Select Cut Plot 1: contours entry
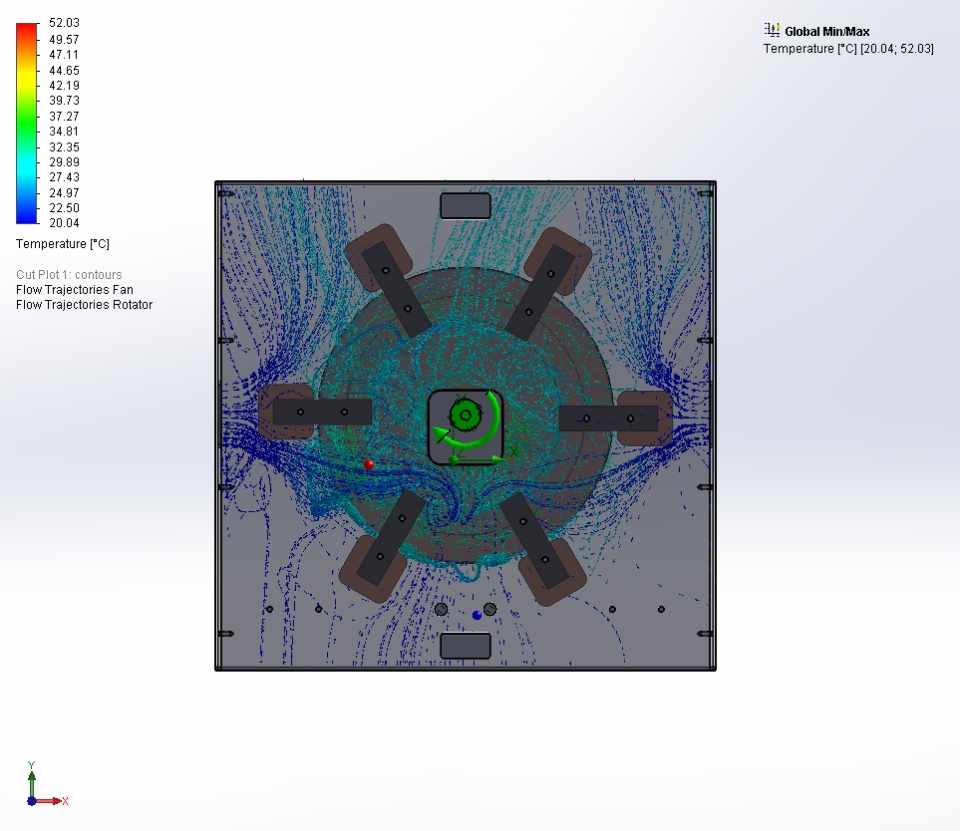960x831 pixels. [69, 274]
